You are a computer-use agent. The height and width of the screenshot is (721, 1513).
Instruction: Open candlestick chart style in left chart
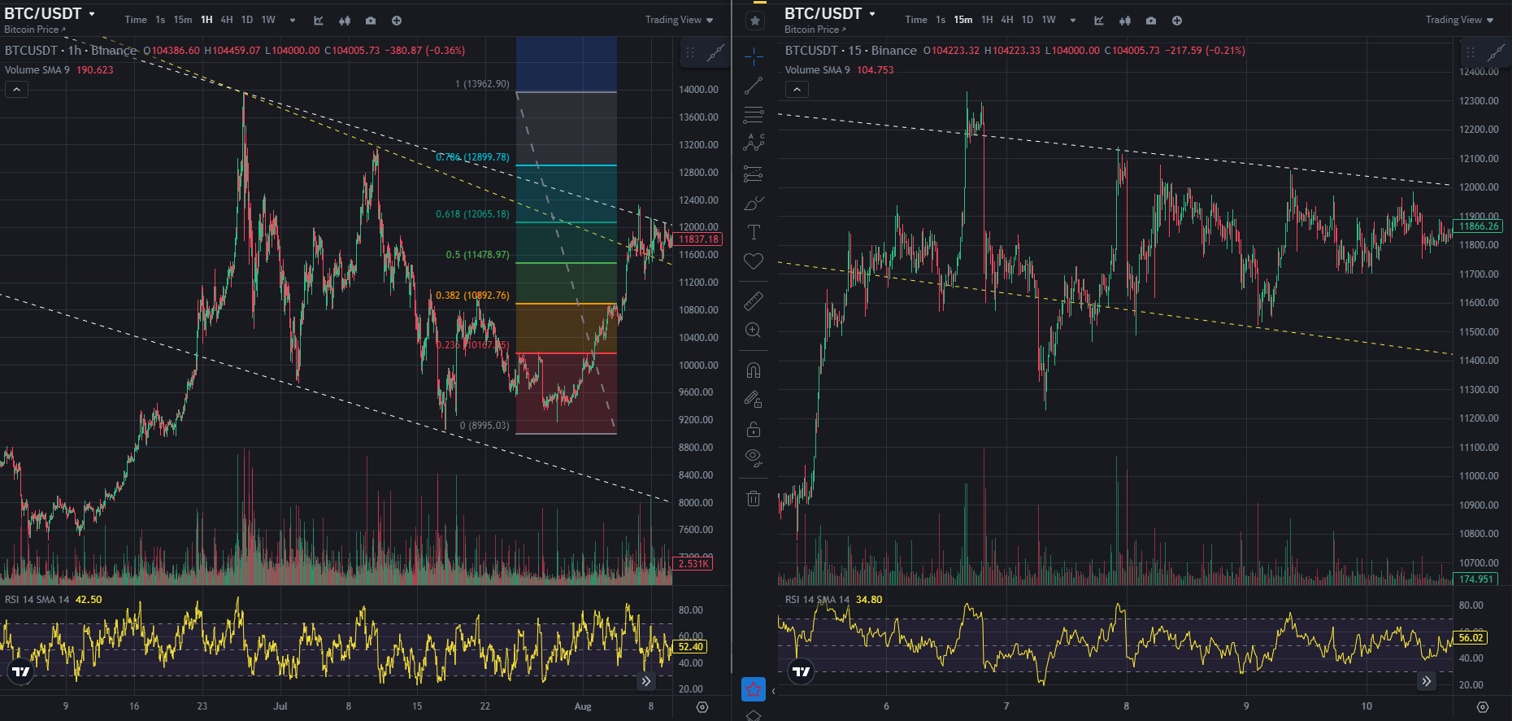point(345,20)
